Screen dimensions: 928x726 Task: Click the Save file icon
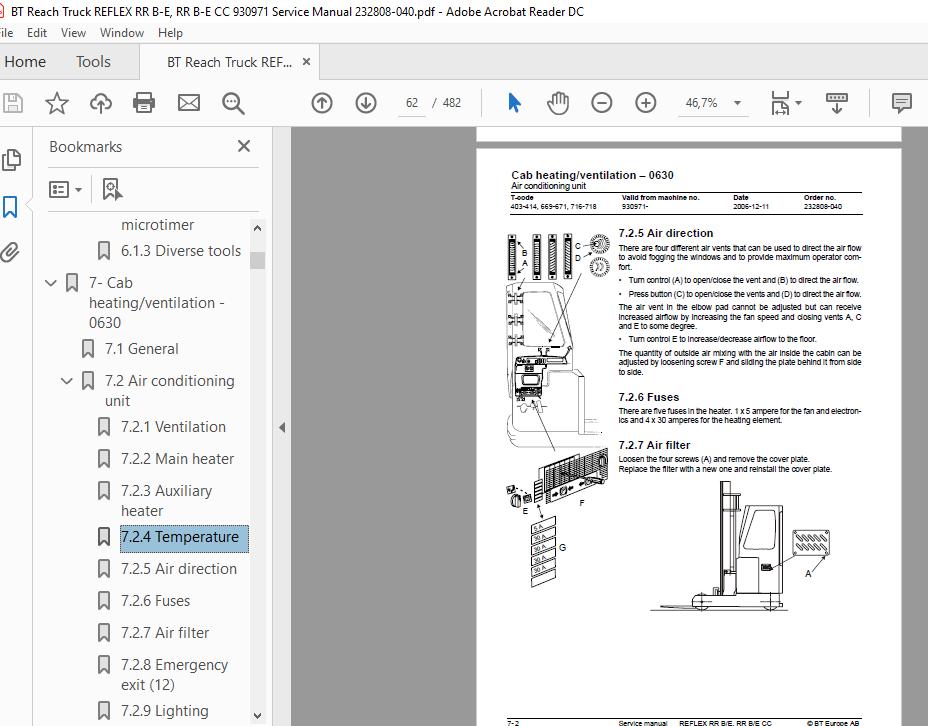click(x=12, y=103)
